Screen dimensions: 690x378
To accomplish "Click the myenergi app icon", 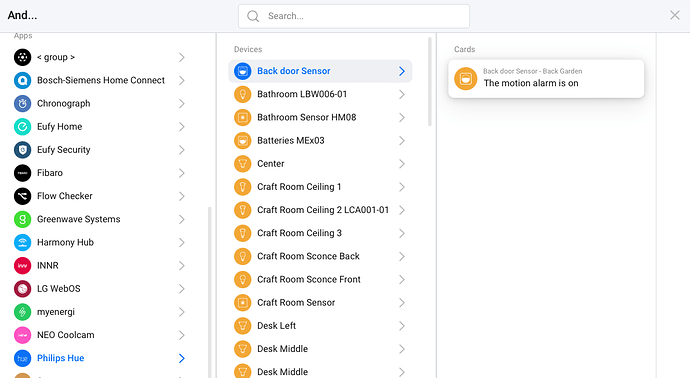I will pyautogui.click(x=22, y=312).
